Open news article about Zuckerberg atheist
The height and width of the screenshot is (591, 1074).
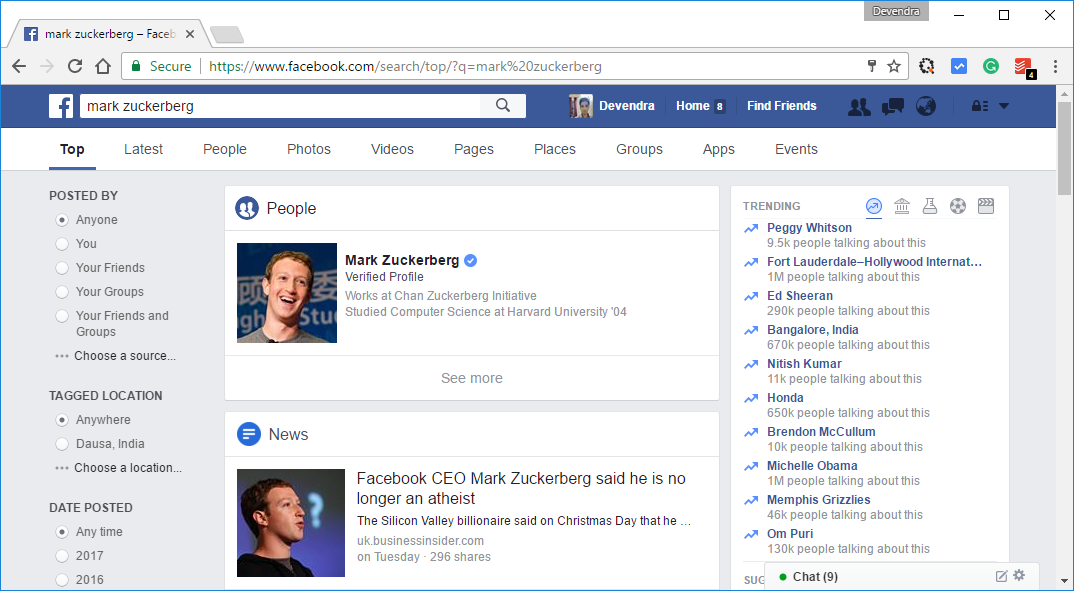point(521,488)
